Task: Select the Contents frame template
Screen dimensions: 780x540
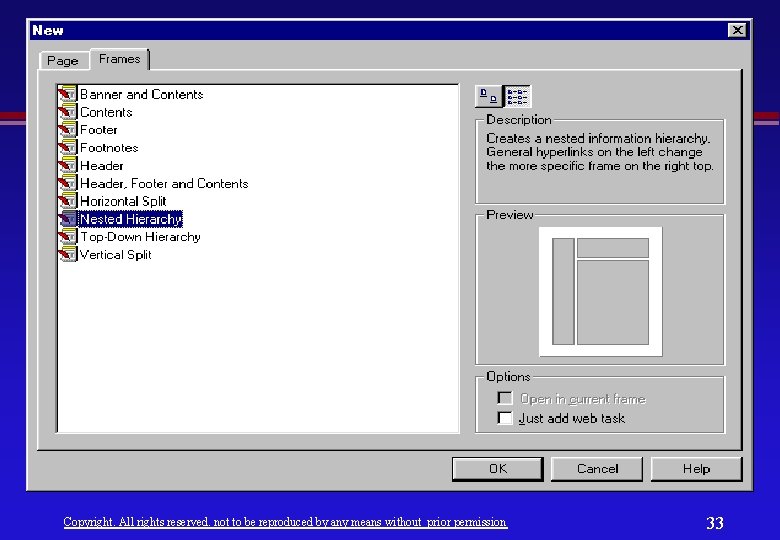Action: 106,112
